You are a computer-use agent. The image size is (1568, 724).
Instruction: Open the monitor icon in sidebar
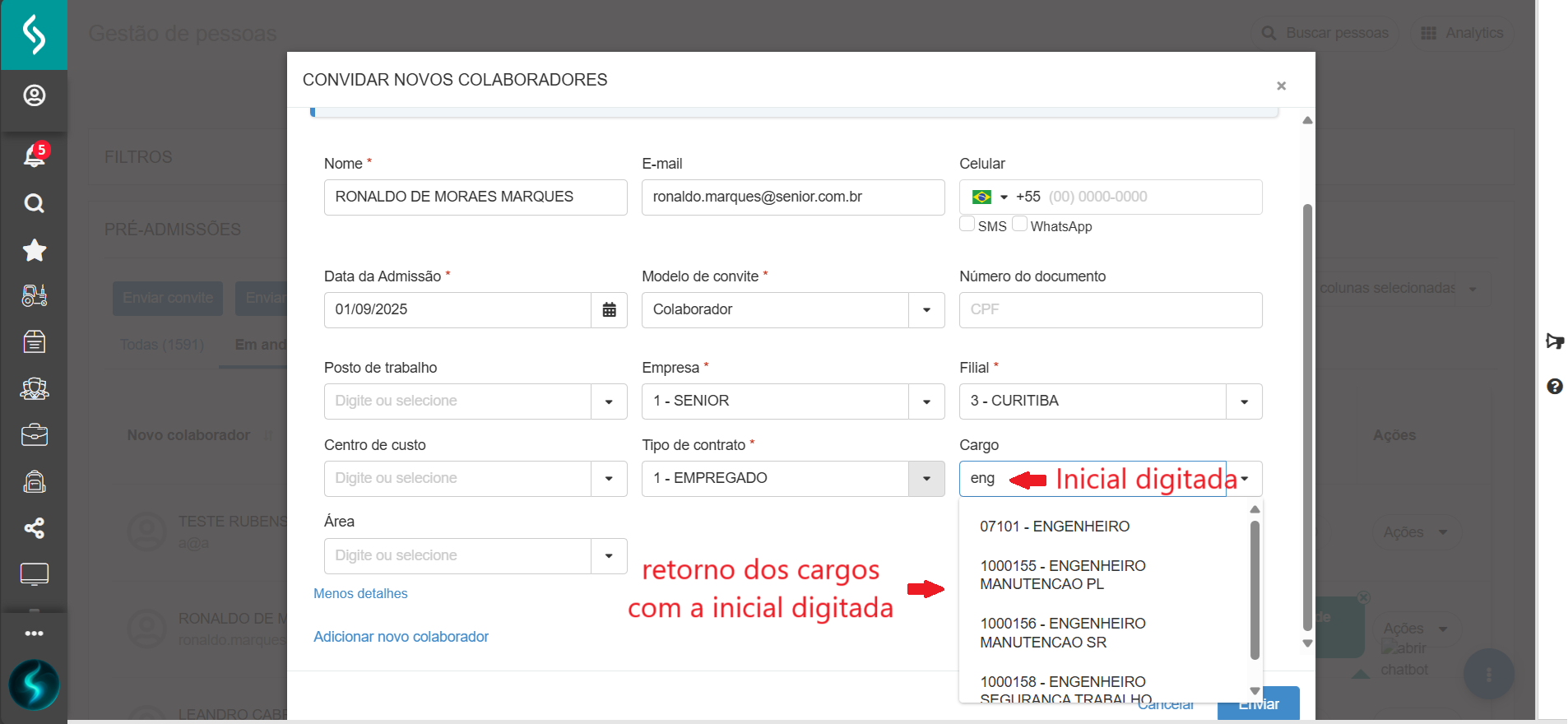click(34, 574)
